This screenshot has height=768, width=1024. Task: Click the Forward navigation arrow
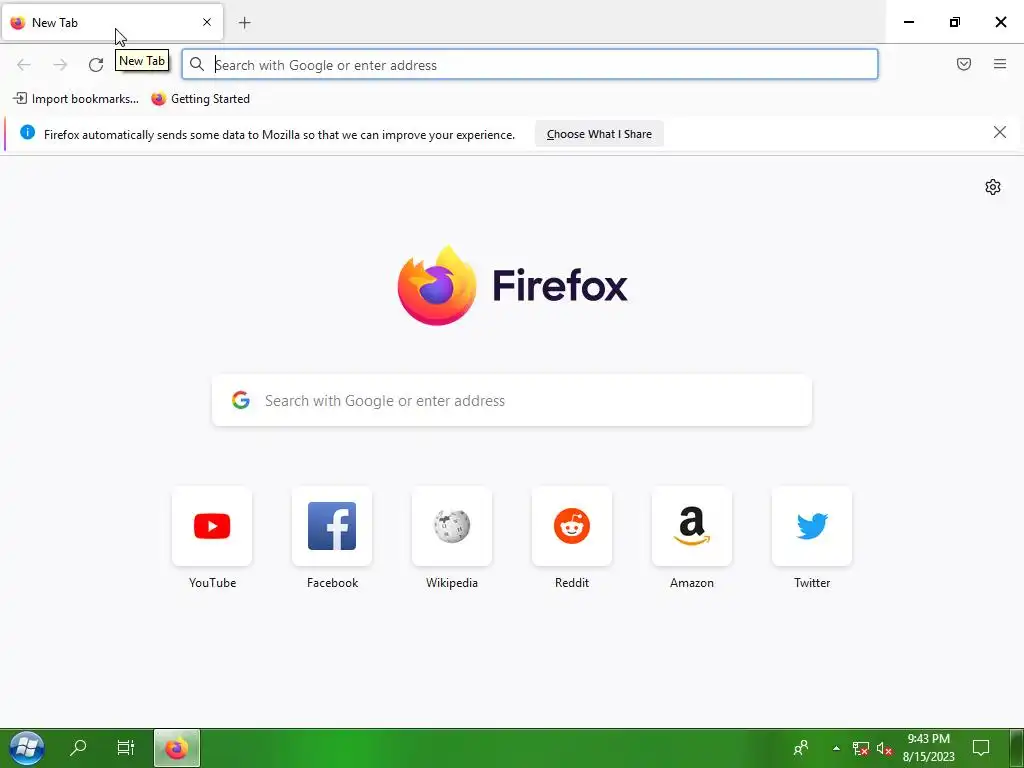[60, 65]
